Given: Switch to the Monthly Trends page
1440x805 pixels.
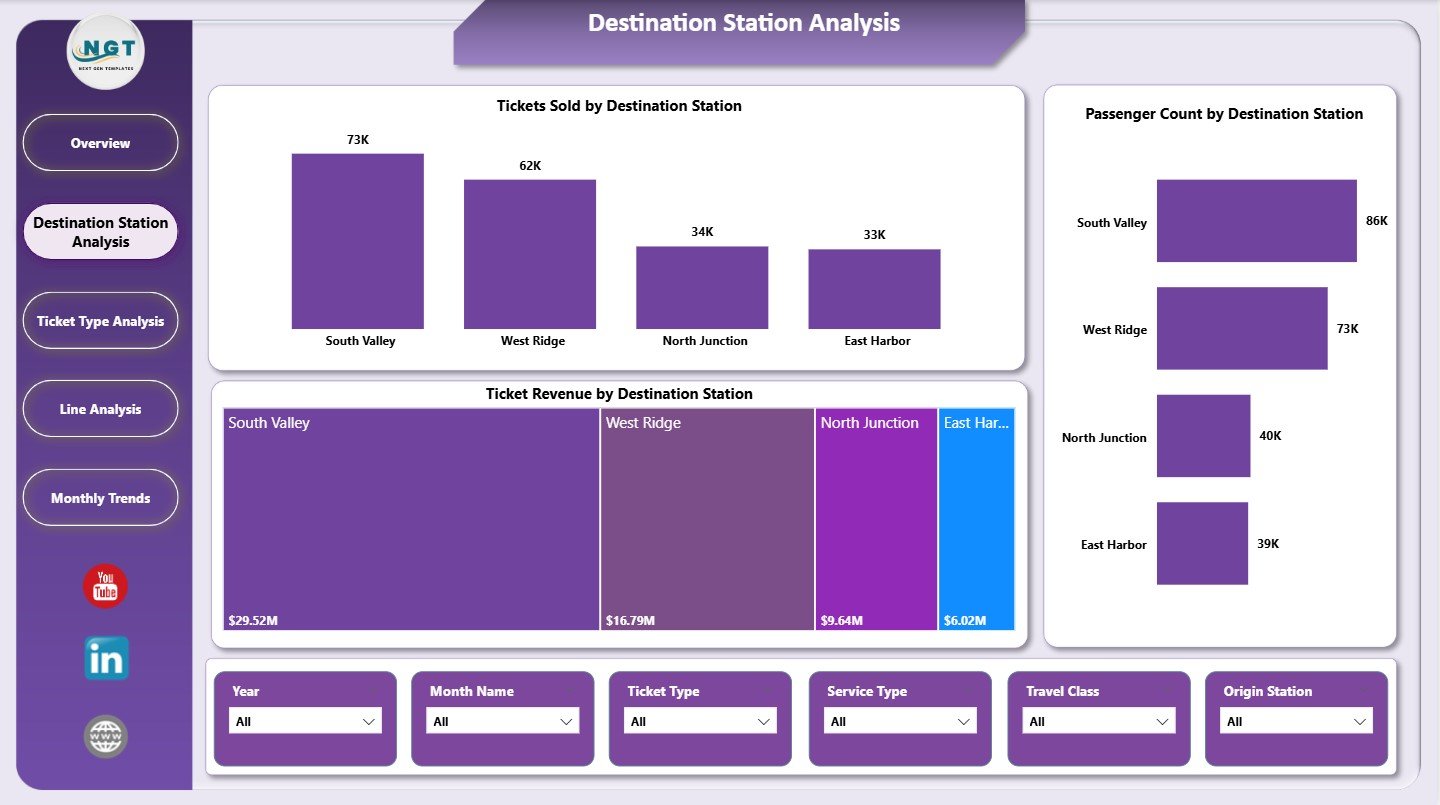Looking at the screenshot, I should (100, 497).
